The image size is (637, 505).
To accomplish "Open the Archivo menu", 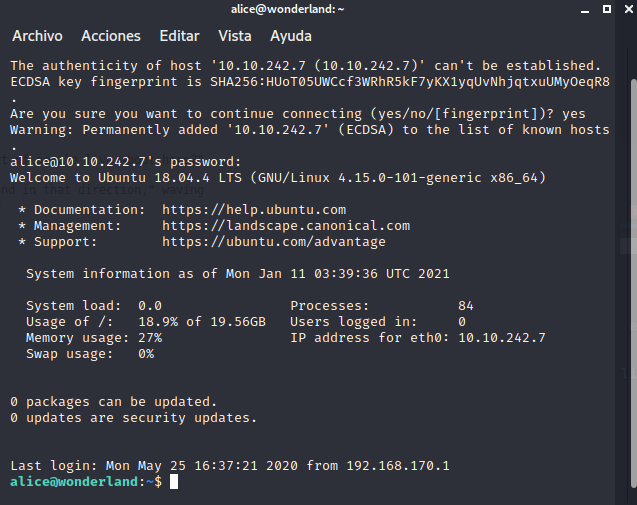I will 37,36.
